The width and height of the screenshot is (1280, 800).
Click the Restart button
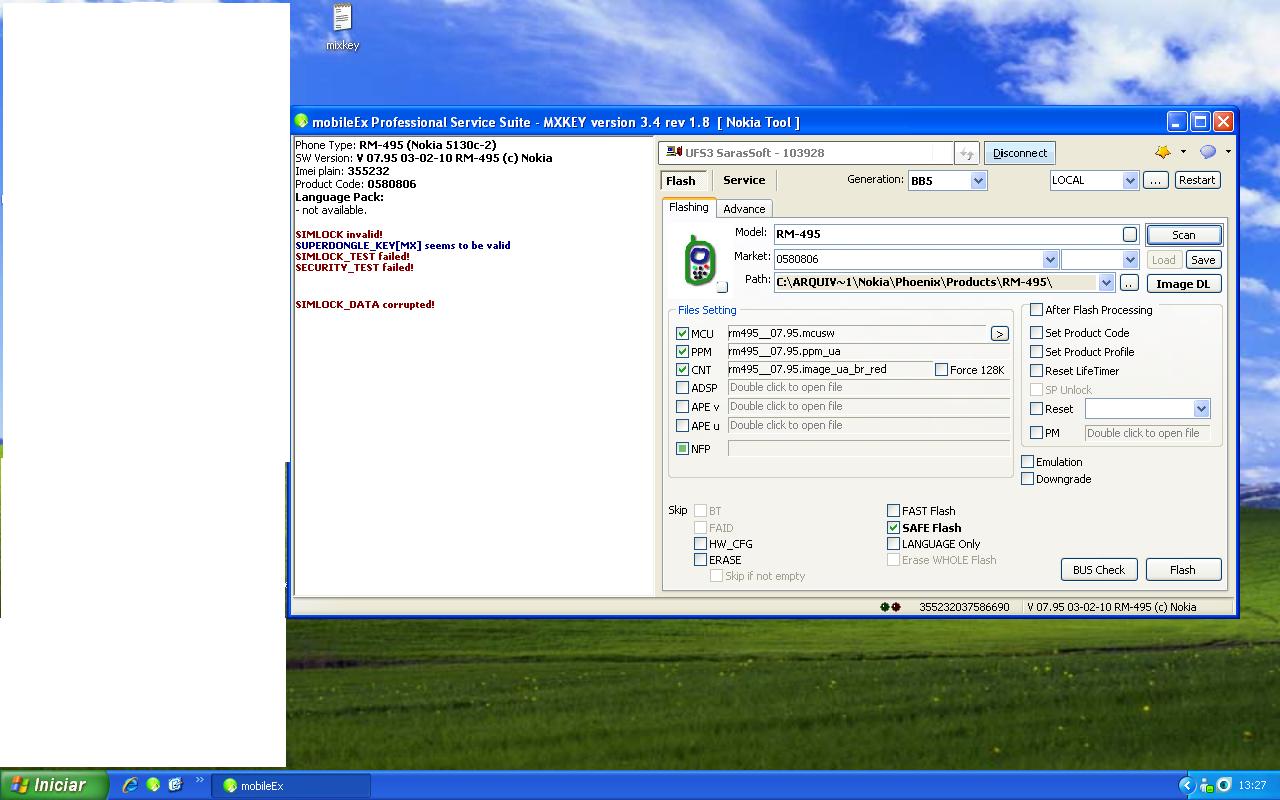click(x=1197, y=180)
